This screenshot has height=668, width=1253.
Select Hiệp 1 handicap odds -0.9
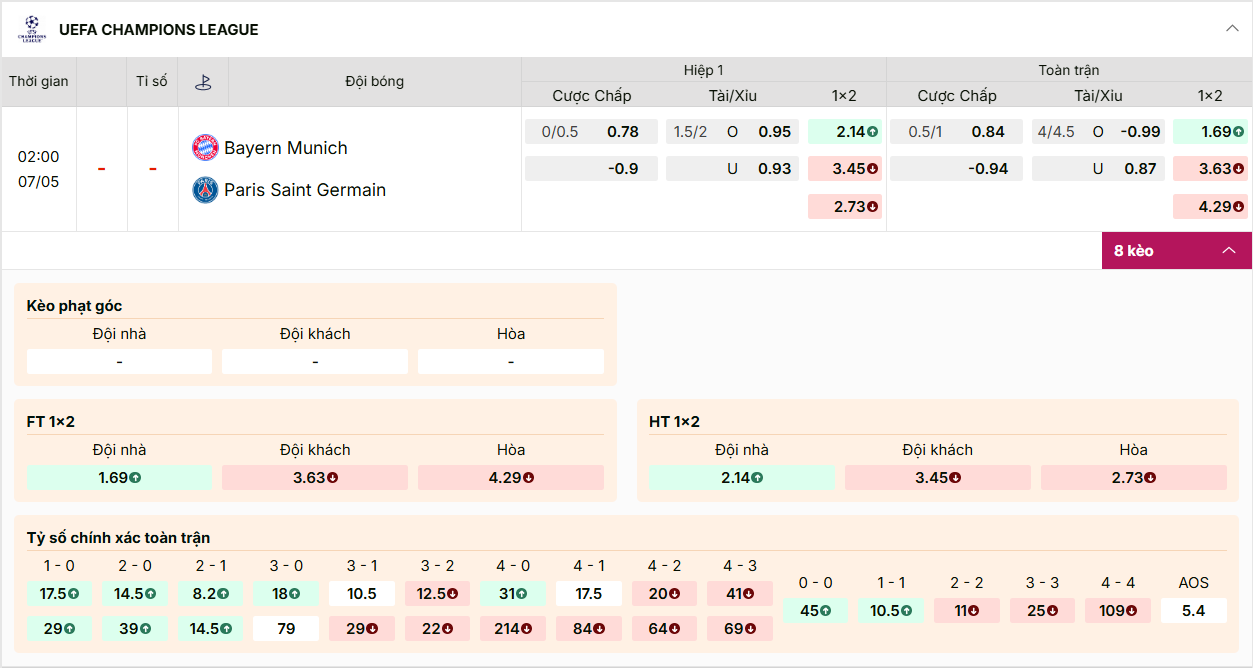coord(591,169)
